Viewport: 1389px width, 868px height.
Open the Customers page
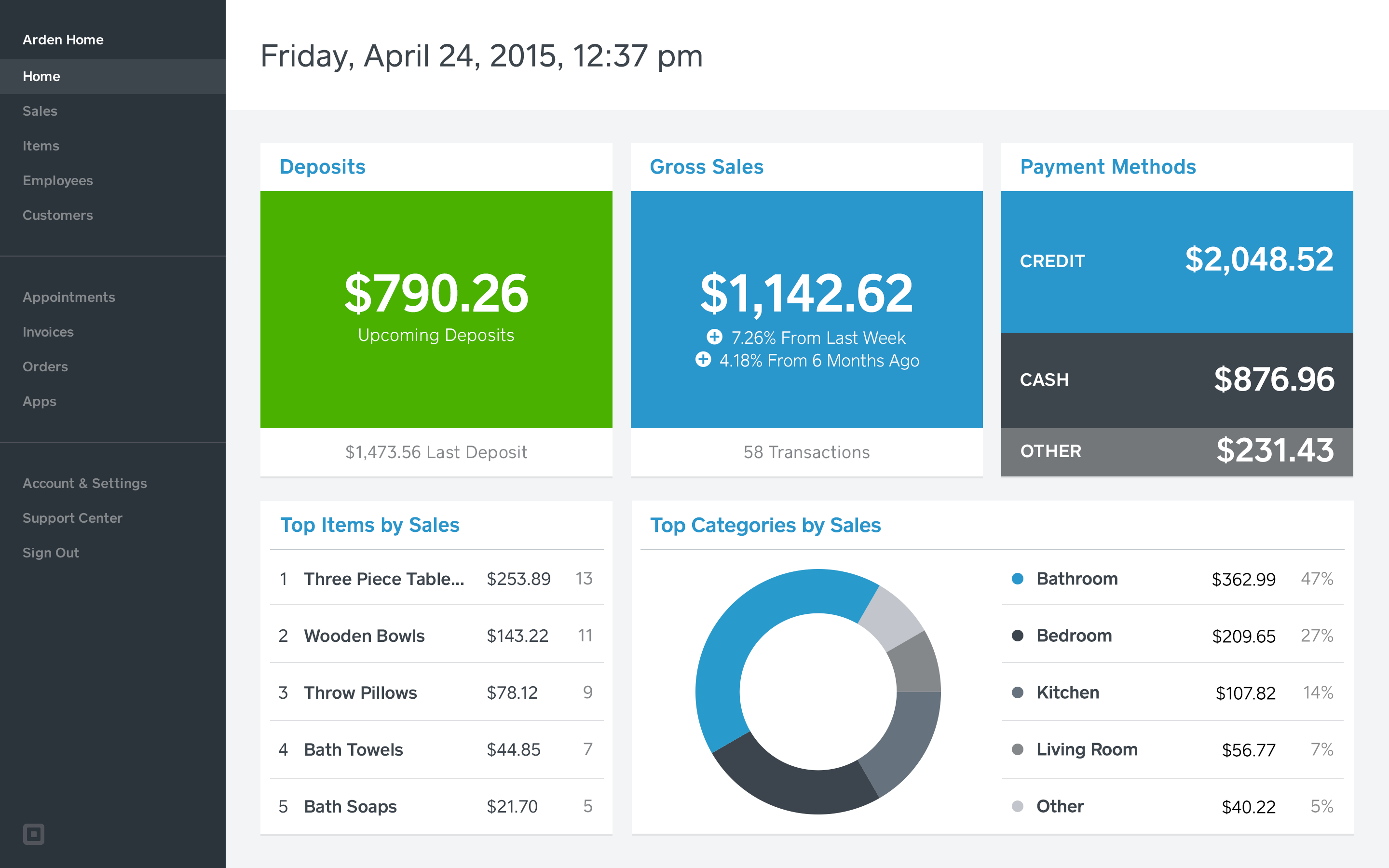57,215
